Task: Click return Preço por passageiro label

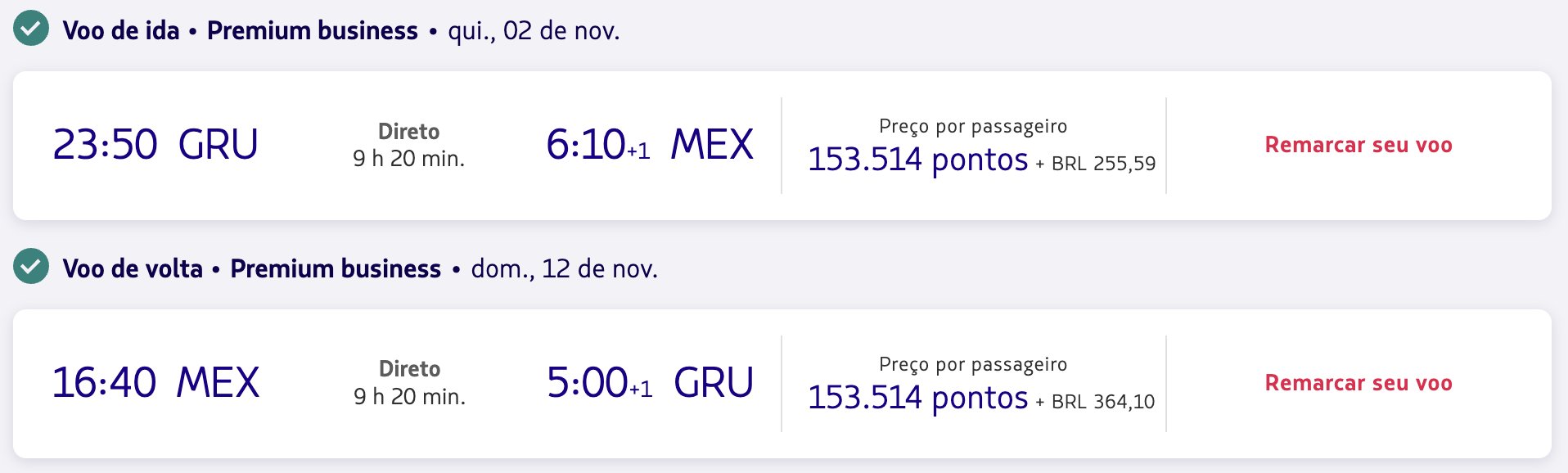Action: click(973, 364)
